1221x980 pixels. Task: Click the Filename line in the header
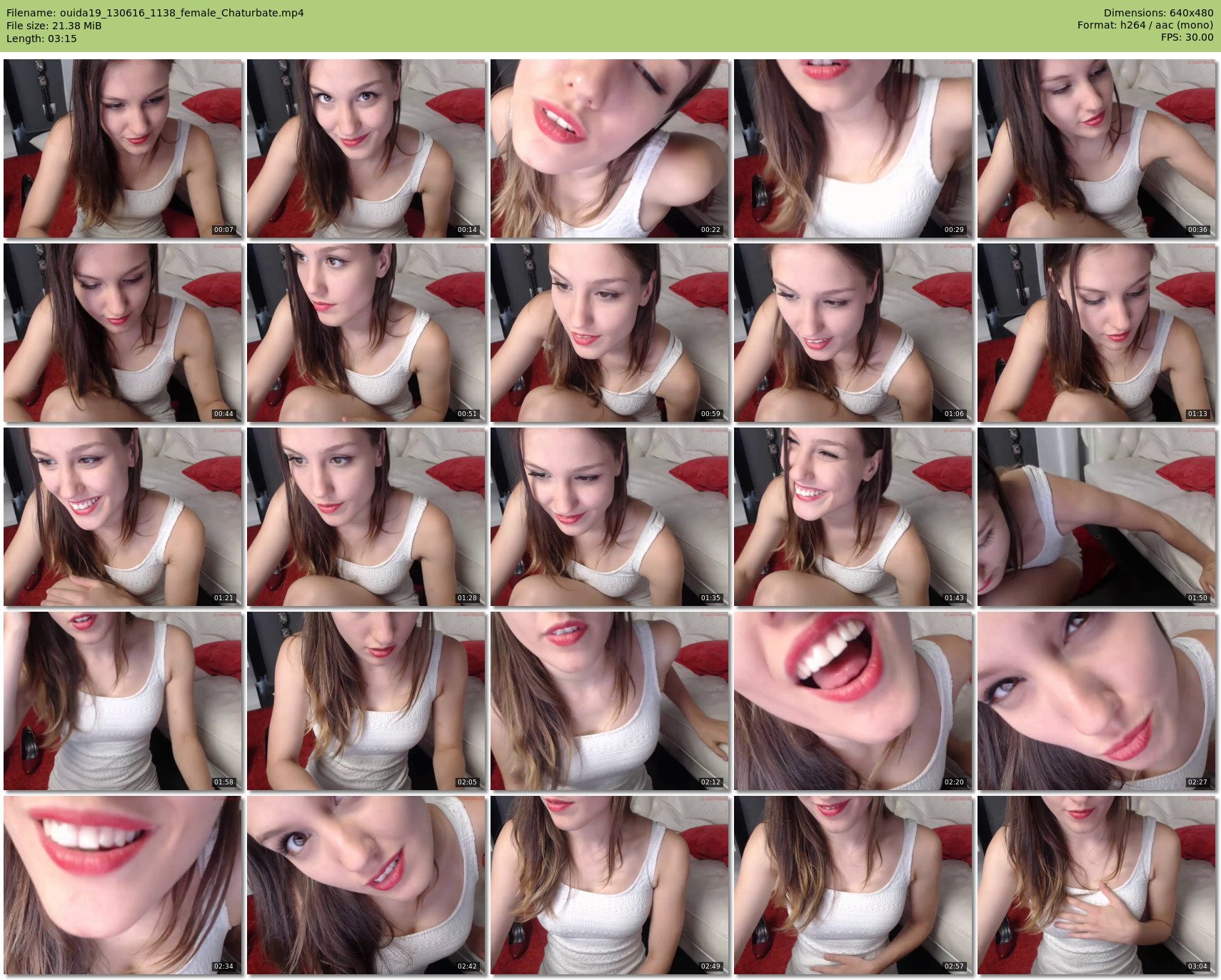click(155, 13)
